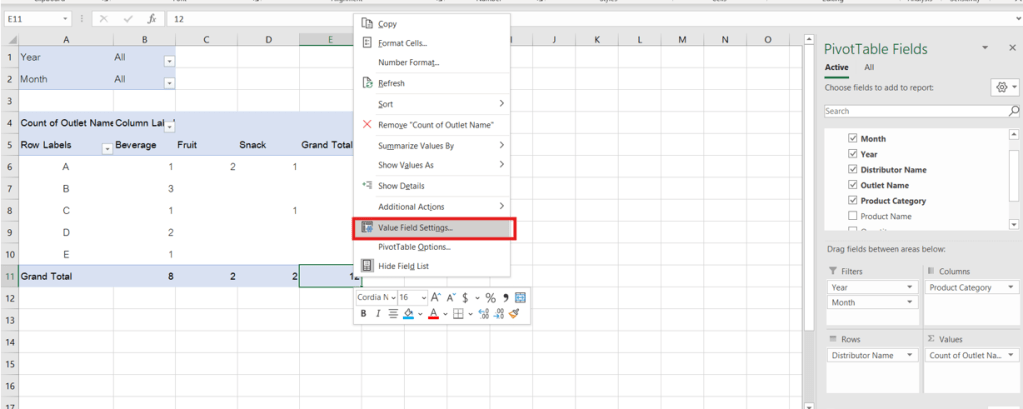This screenshot has width=1023, height=409.
Task: Uncheck the Month field checkbox
Action: click(x=852, y=139)
